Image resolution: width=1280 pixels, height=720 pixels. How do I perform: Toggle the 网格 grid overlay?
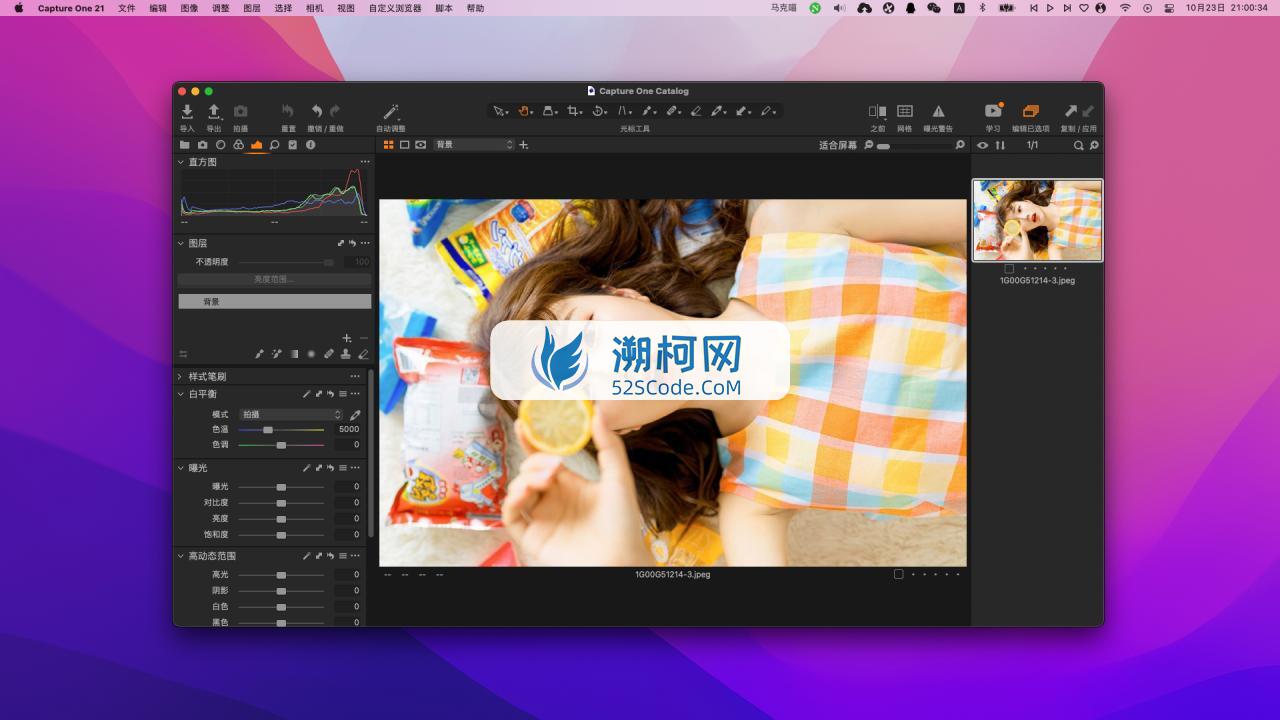[x=904, y=111]
